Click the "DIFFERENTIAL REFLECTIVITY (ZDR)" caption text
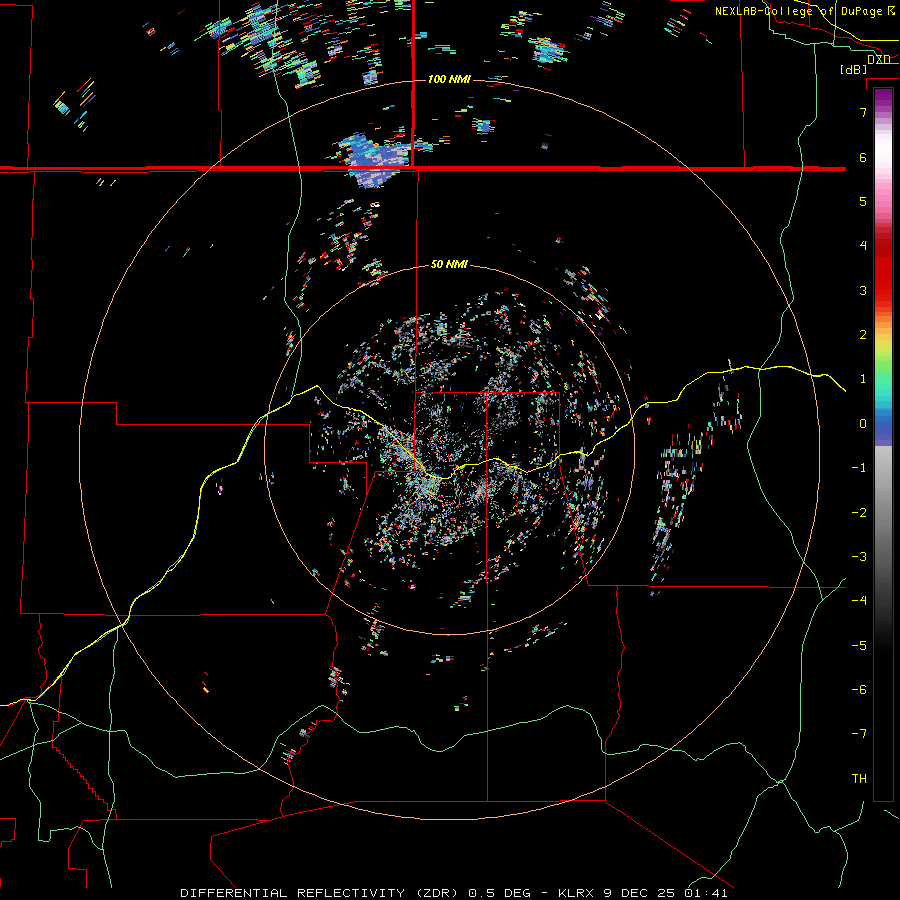The image size is (900, 900). coord(320,893)
